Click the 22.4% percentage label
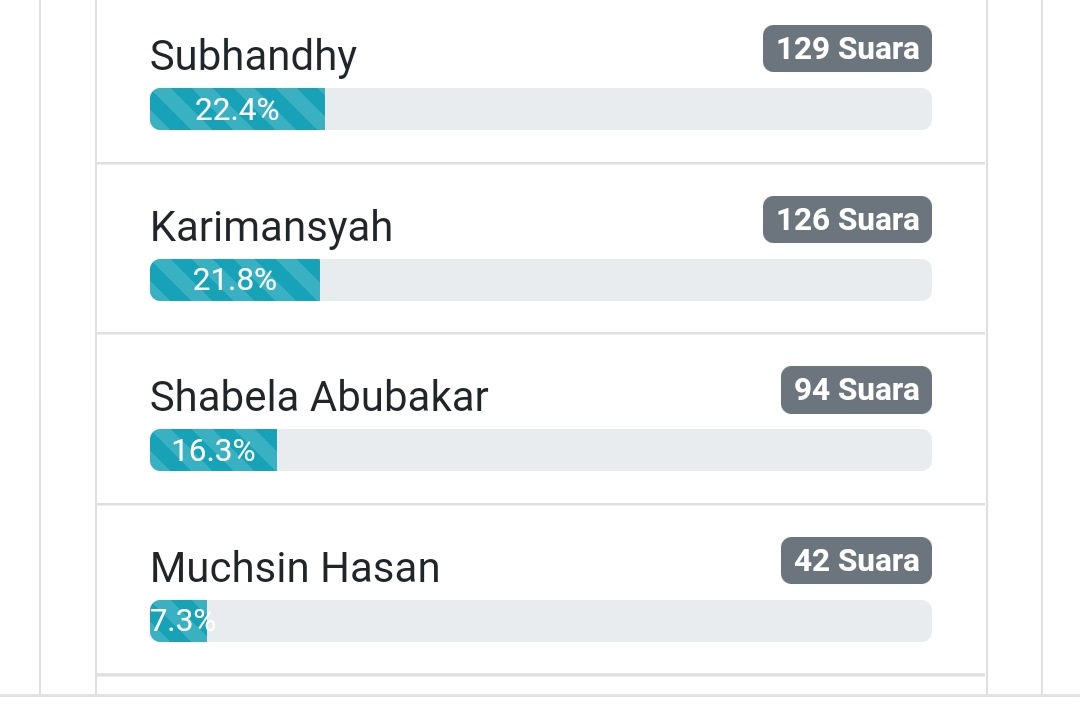Screen dimensions: 1080x707 [237, 110]
